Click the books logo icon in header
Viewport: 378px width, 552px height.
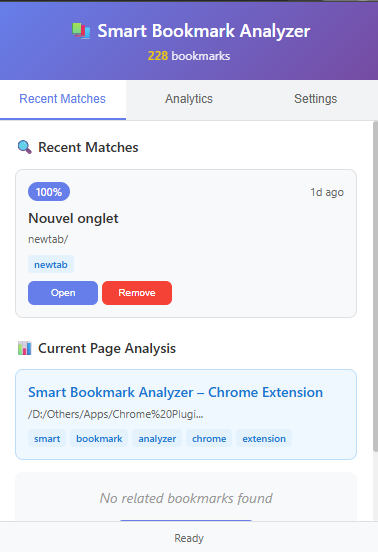click(x=81, y=31)
